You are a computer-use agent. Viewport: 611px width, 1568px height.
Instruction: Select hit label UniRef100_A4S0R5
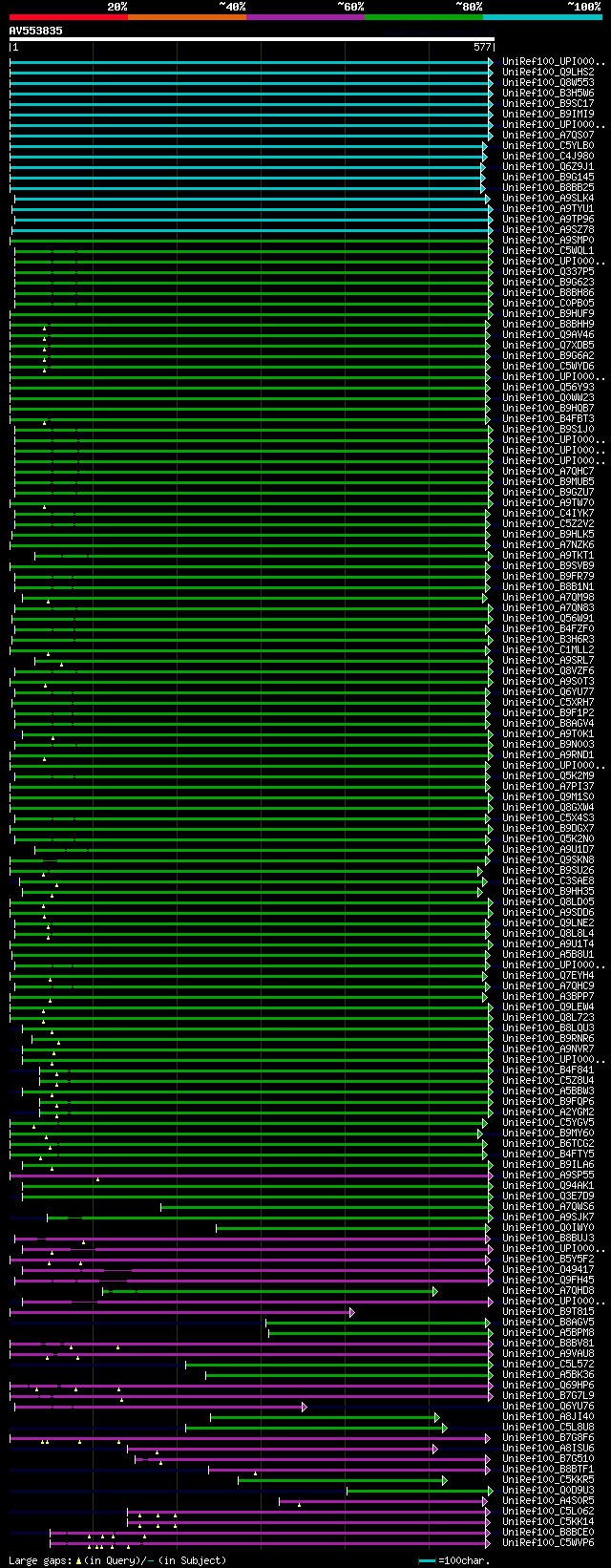pos(548,1500)
